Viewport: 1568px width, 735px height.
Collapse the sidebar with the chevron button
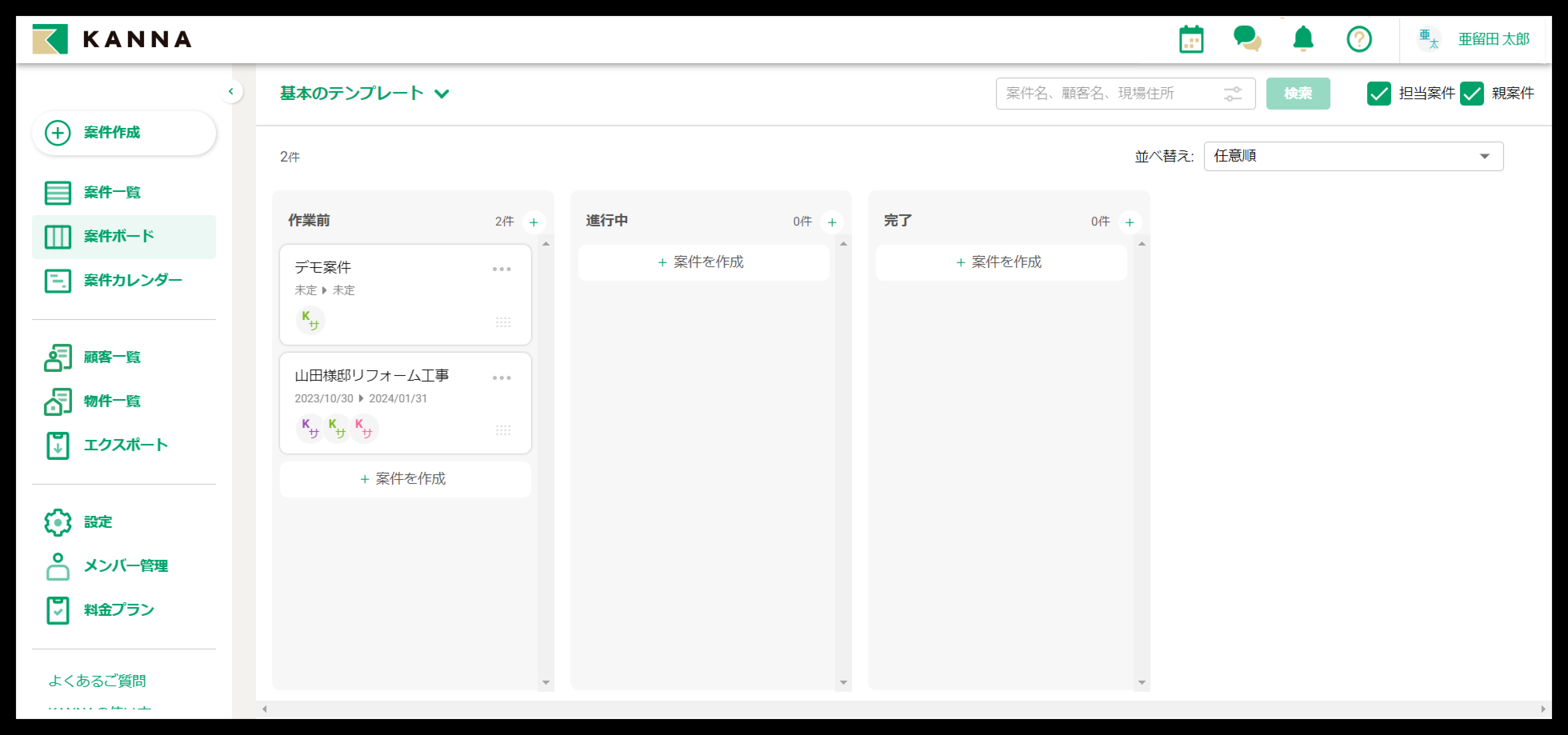(231, 92)
